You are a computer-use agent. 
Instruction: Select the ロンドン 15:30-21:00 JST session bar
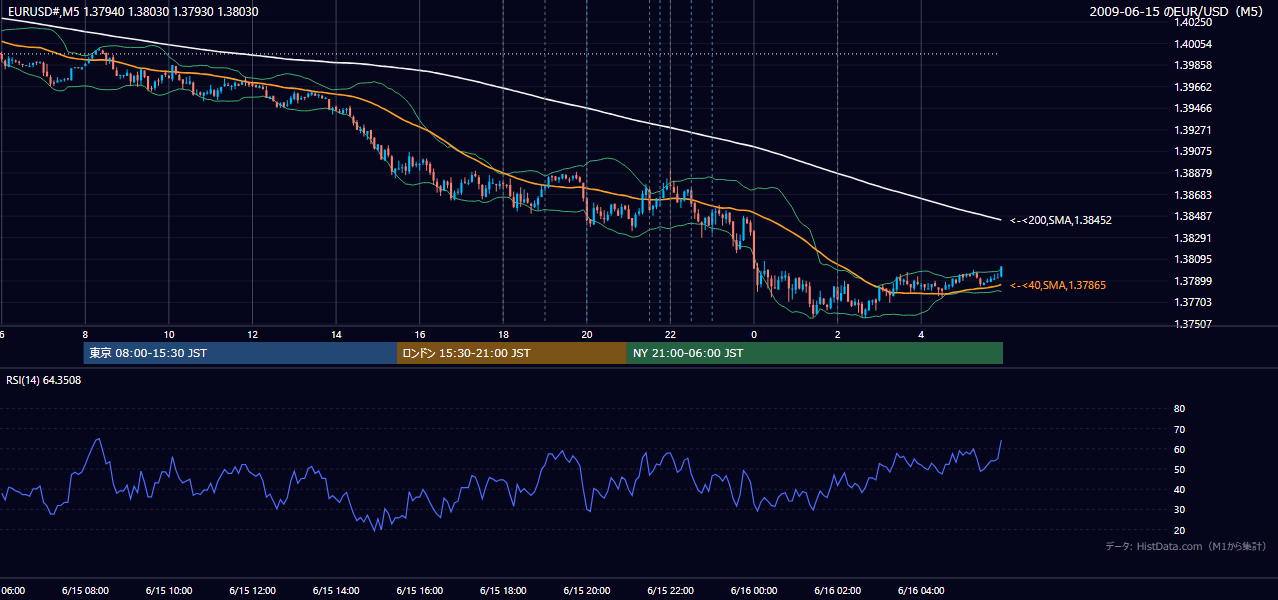click(512, 353)
